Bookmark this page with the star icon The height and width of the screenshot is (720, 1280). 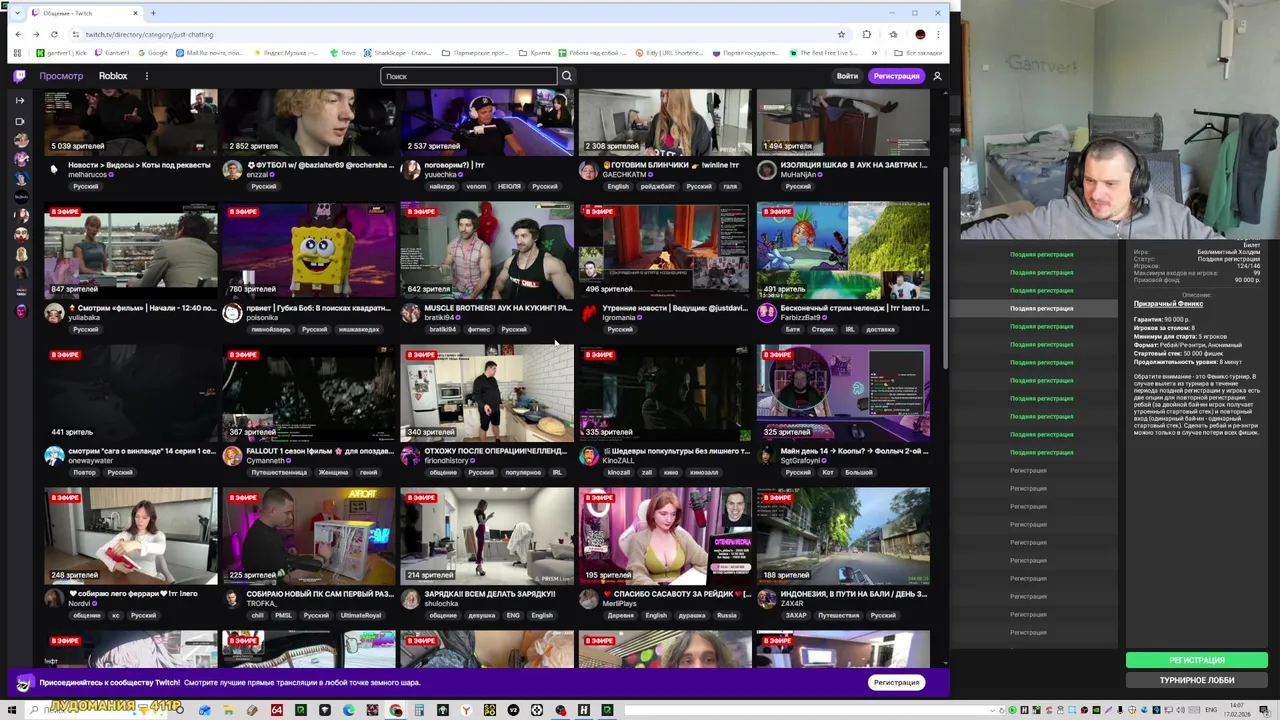[x=841, y=34]
